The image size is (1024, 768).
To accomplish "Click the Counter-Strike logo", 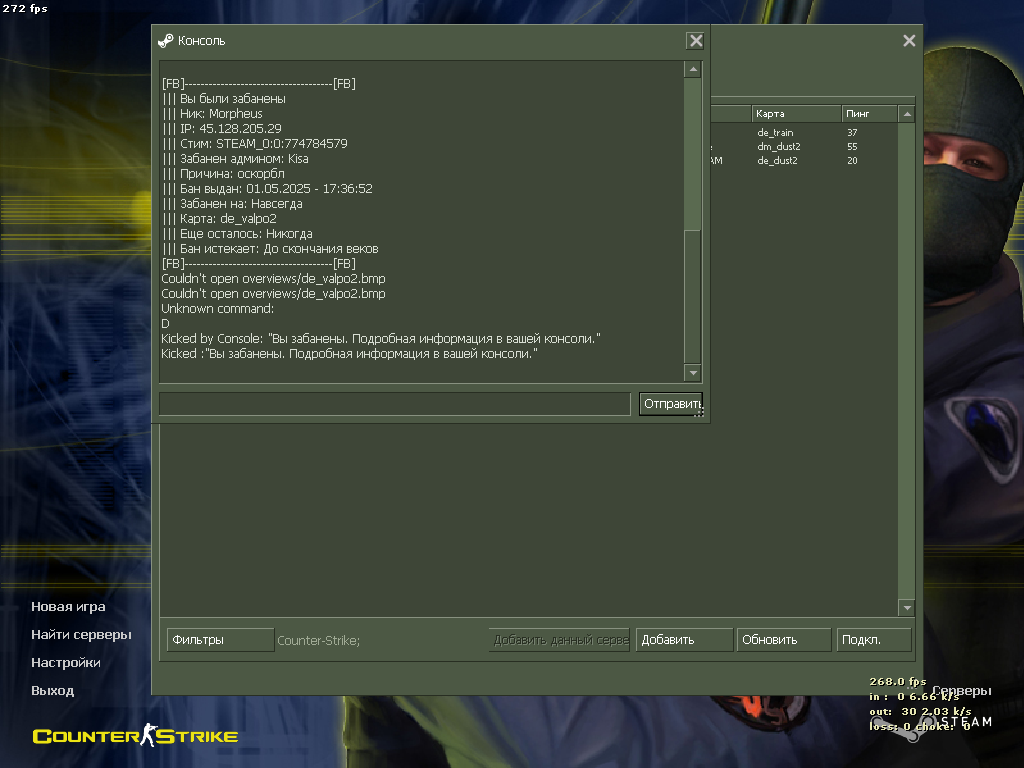I will coord(135,735).
